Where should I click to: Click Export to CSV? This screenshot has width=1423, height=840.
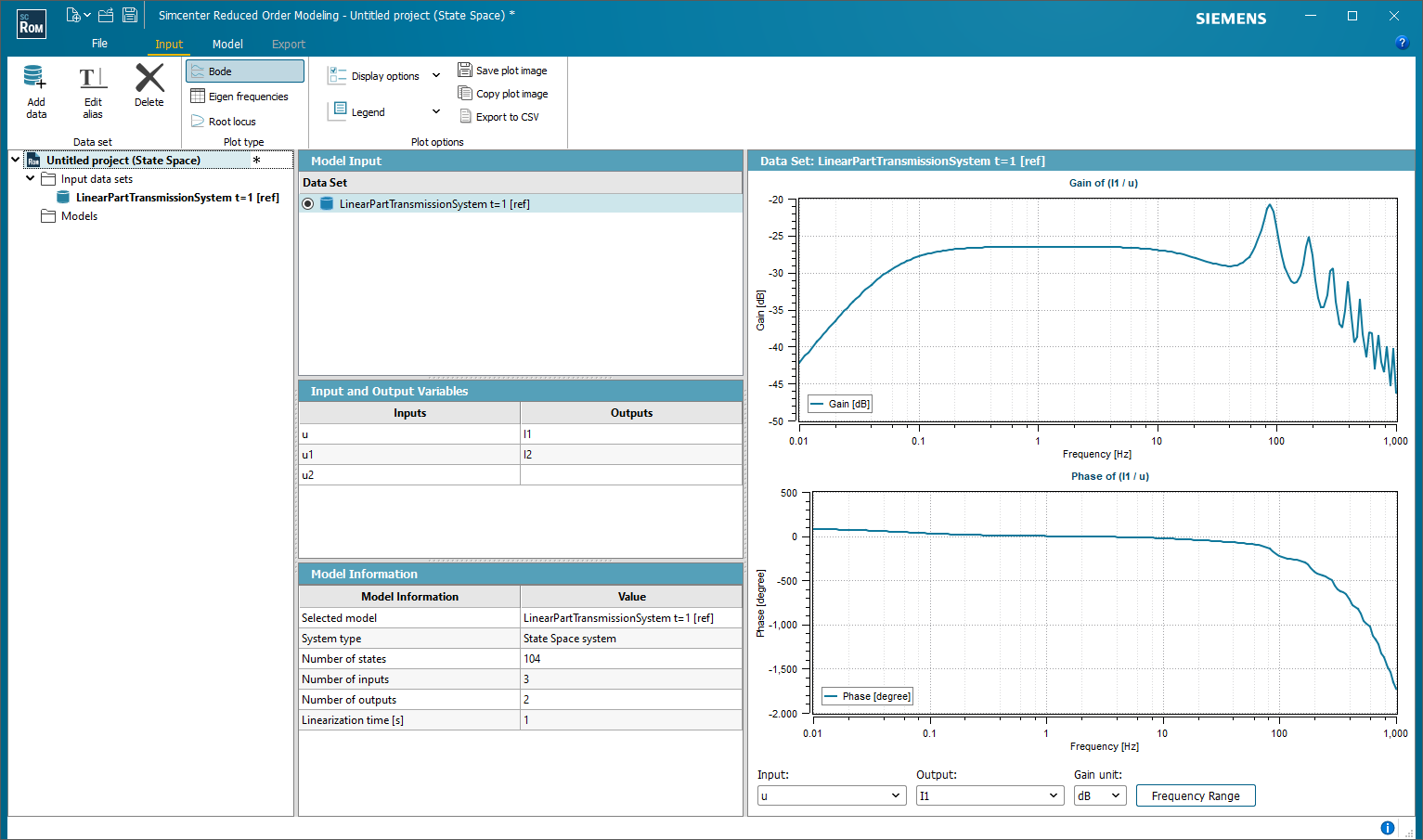click(498, 117)
